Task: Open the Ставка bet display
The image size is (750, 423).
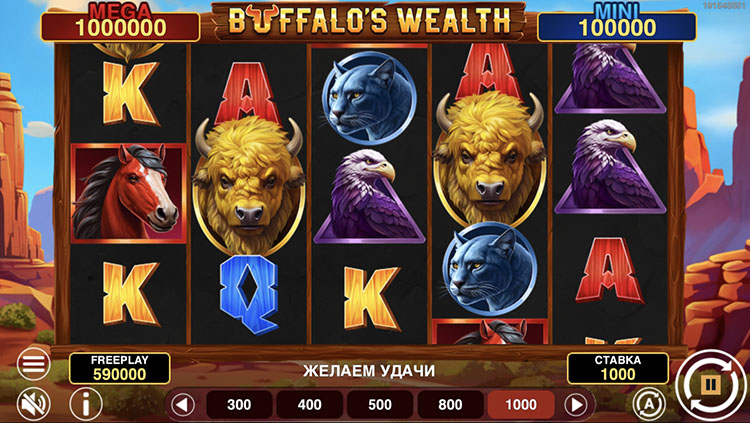Action: coord(618,368)
